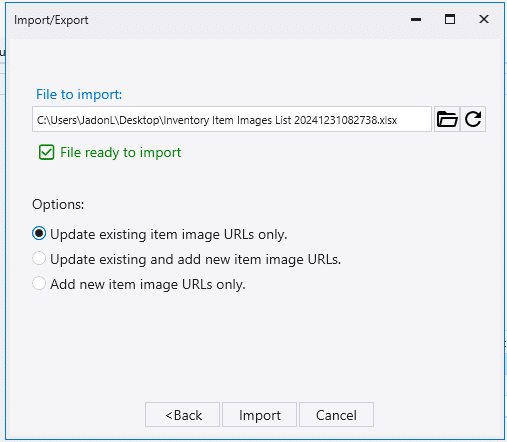
Task: Click inside the file path text field
Action: pos(232,119)
